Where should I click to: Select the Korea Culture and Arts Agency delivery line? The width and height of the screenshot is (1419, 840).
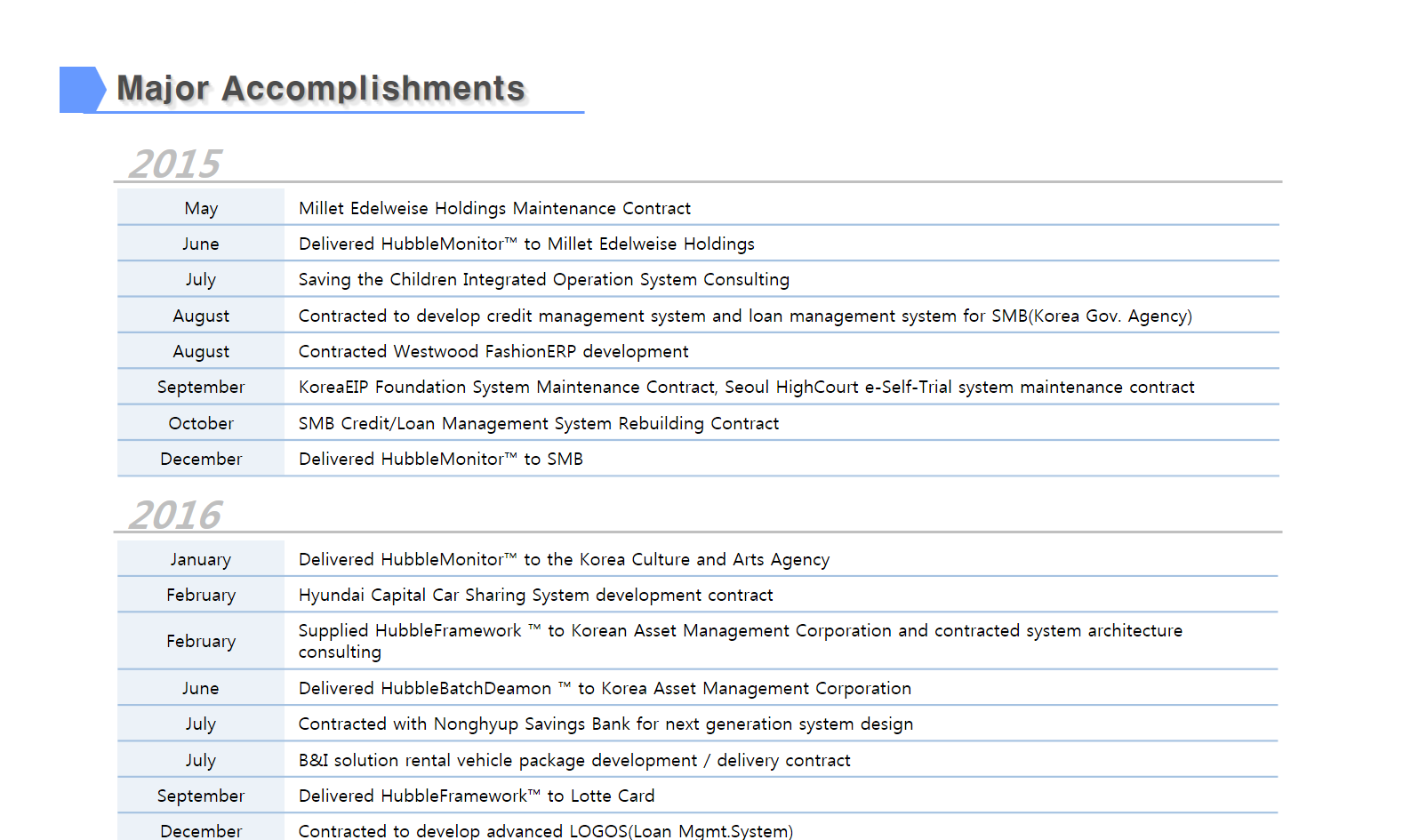(x=564, y=559)
